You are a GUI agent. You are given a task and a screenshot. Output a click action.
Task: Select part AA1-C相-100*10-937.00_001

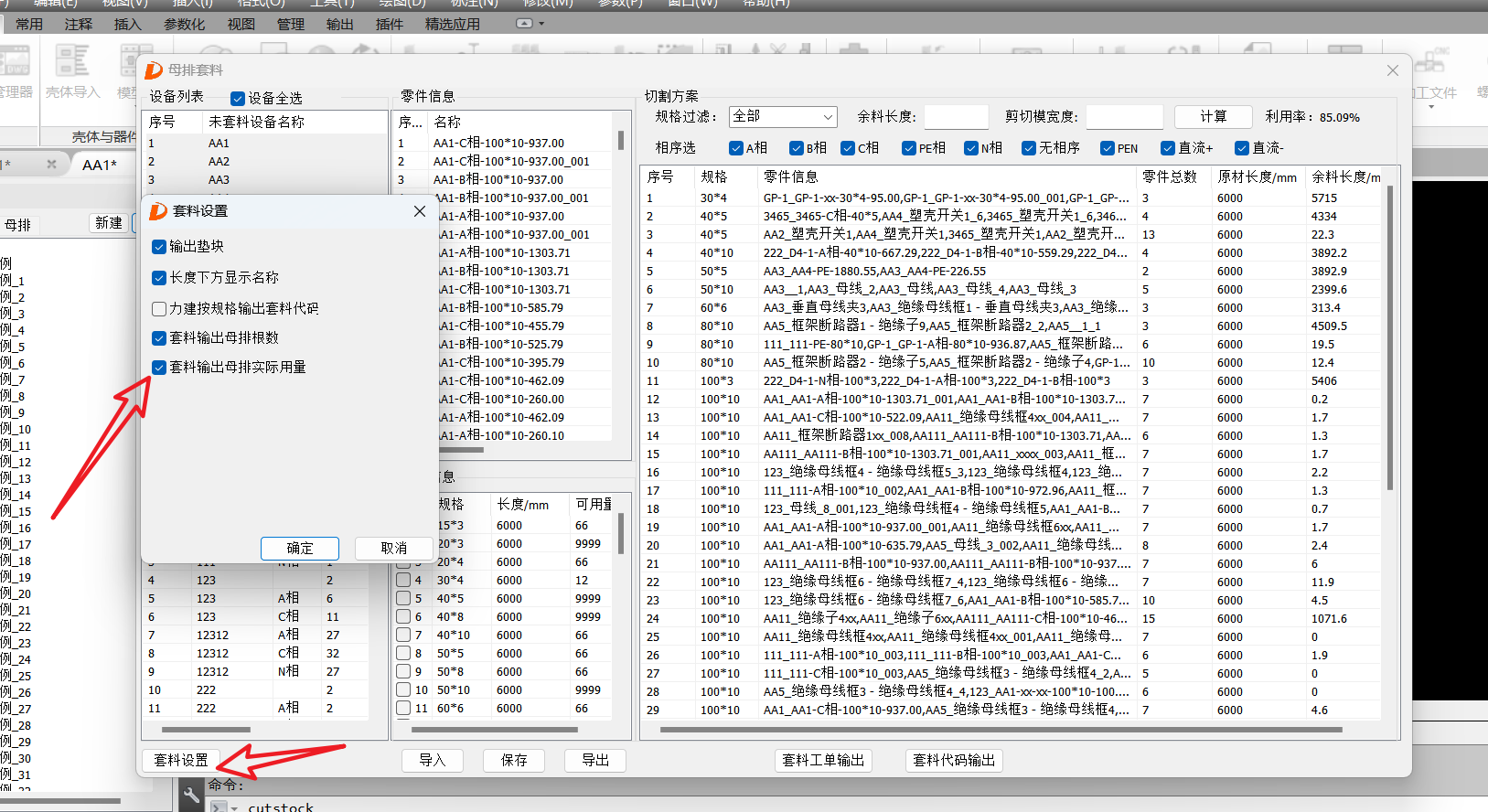tap(511, 162)
